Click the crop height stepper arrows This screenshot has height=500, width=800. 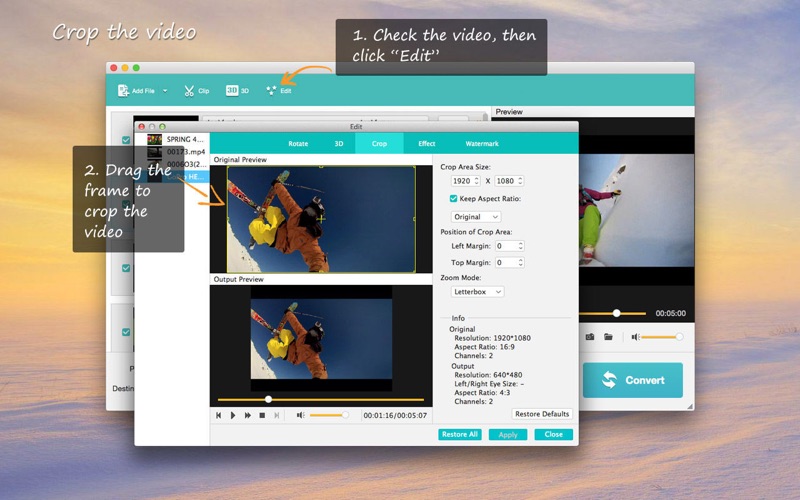[x=520, y=181]
